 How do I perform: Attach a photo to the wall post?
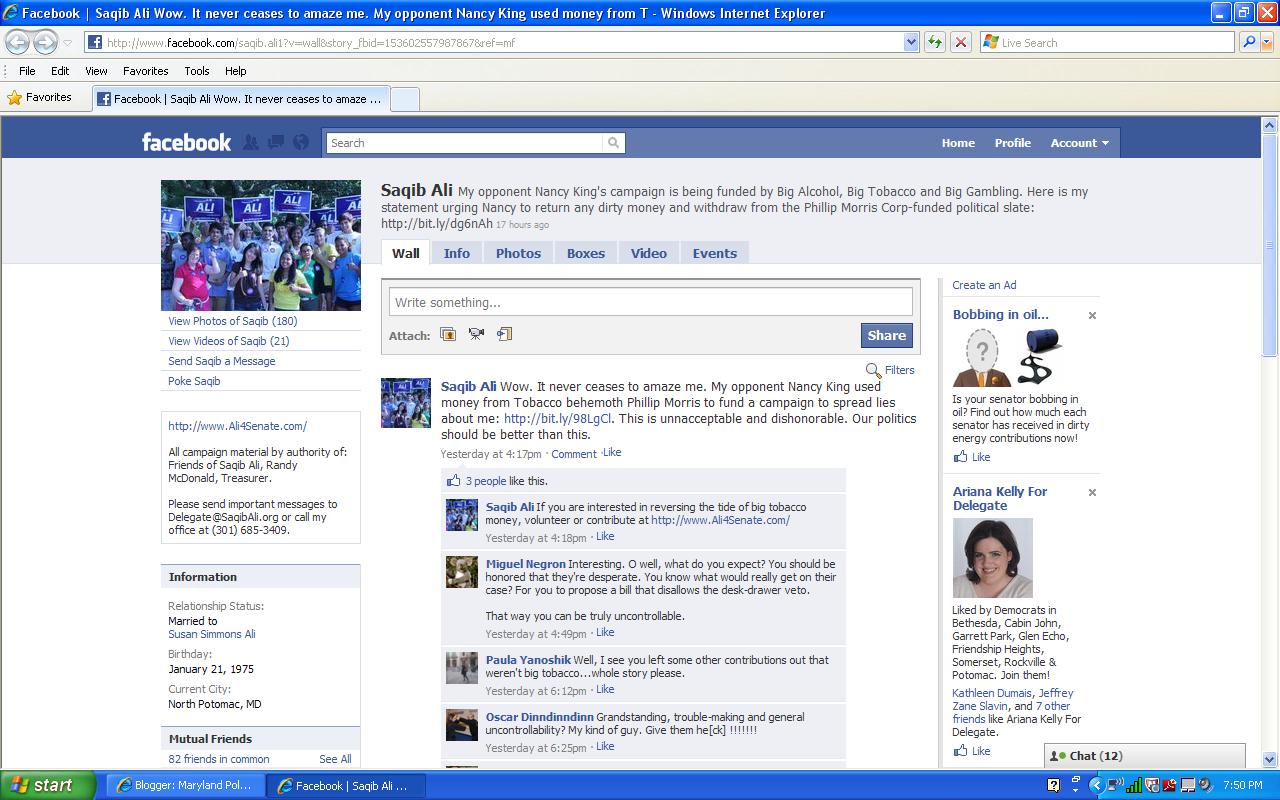click(x=448, y=334)
